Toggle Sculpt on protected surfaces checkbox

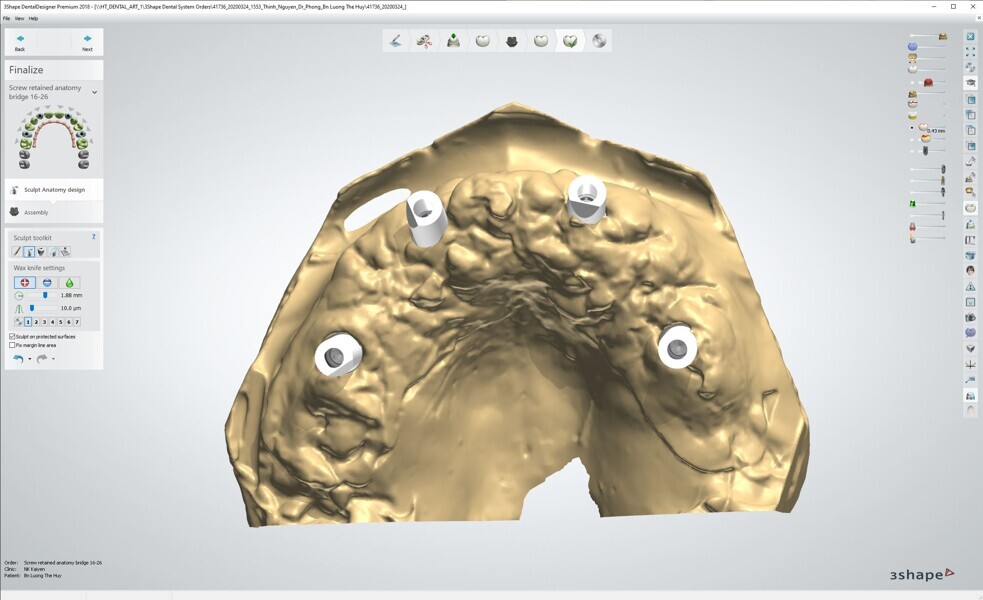click(x=12, y=337)
